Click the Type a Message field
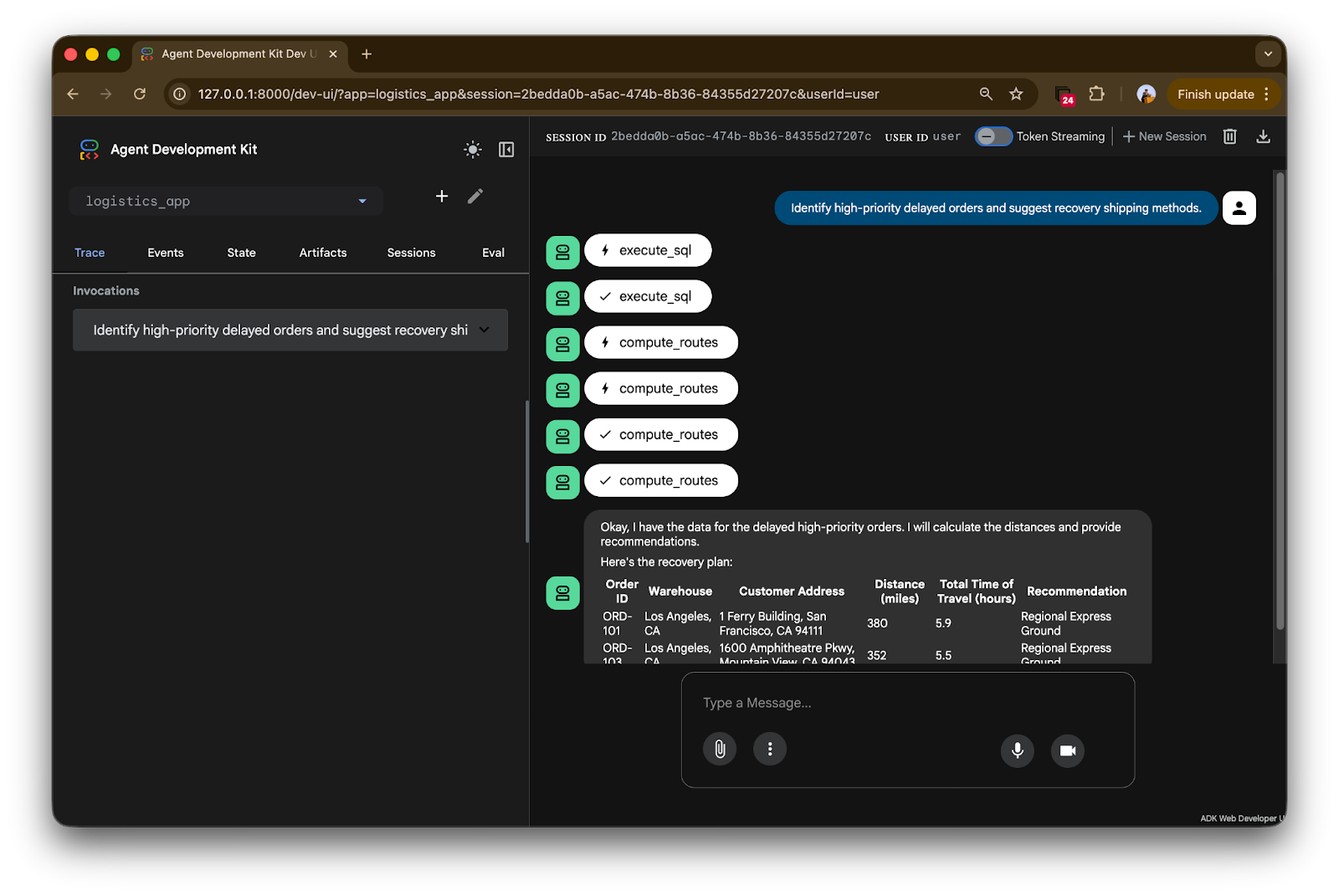Screen dimensions: 1339x896 tap(837, 703)
